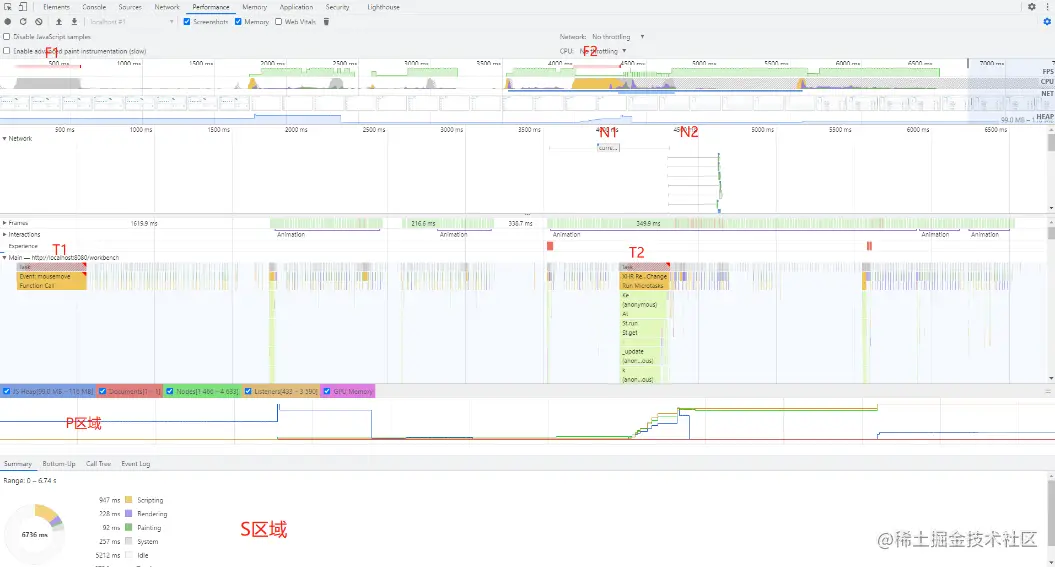Open the localhost #1 recording dropdown

(x=131, y=22)
